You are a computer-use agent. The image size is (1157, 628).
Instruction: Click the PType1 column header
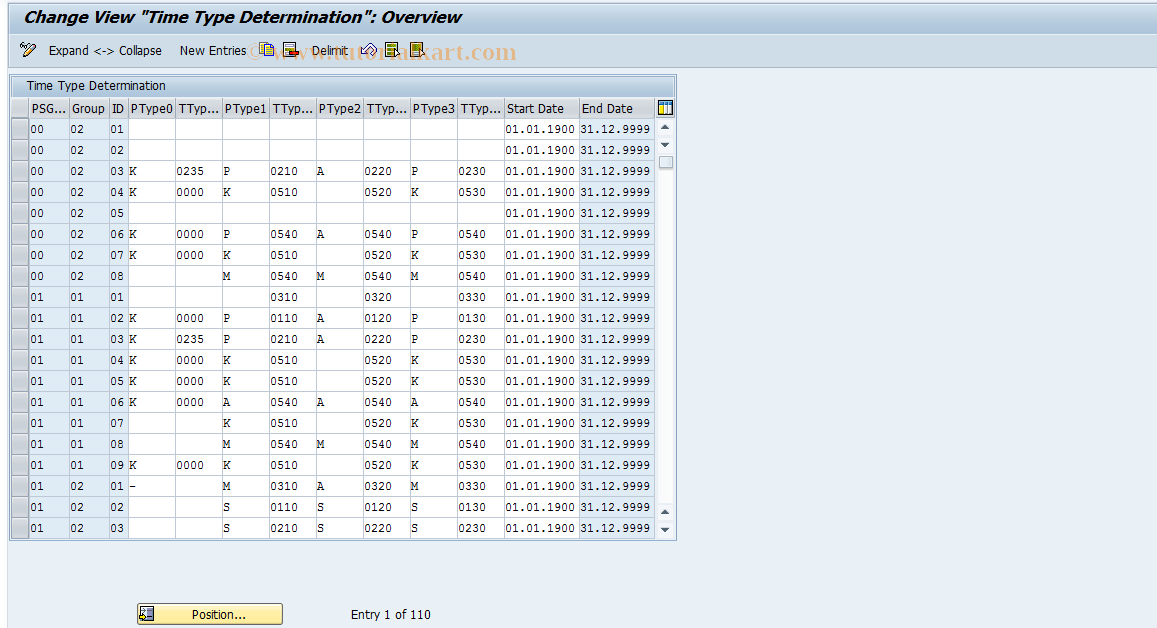(246, 108)
